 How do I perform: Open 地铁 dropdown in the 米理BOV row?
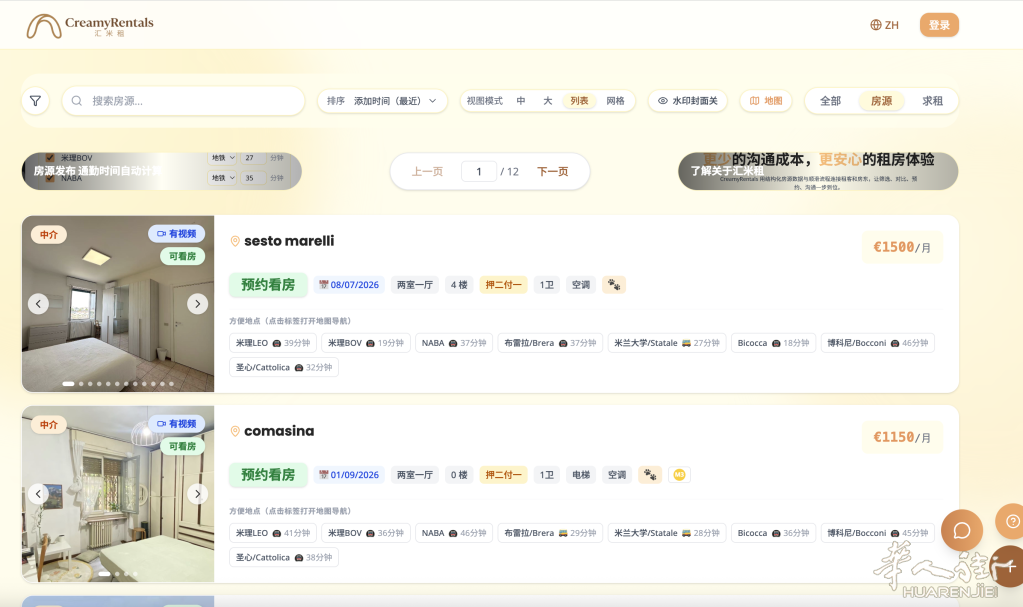222,158
